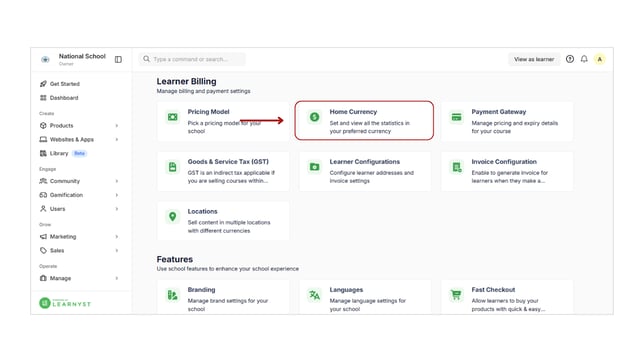Open the help question mark icon
Viewport: 644px width, 362px height.
[570, 59]
